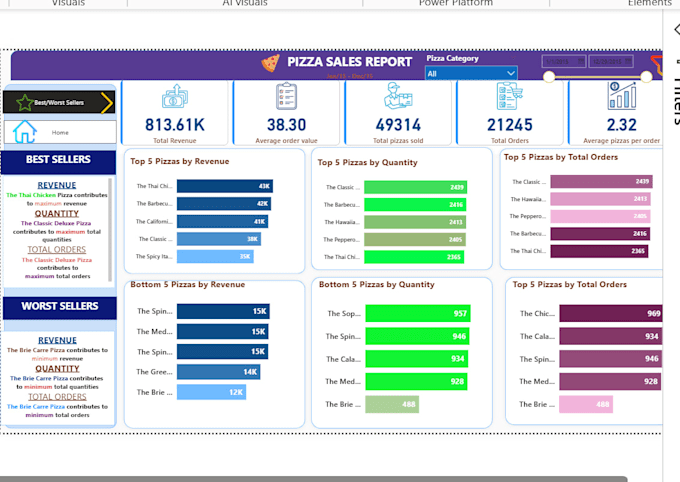Click the 2439 Classic quantity green bar

click(x=415, y=187)
